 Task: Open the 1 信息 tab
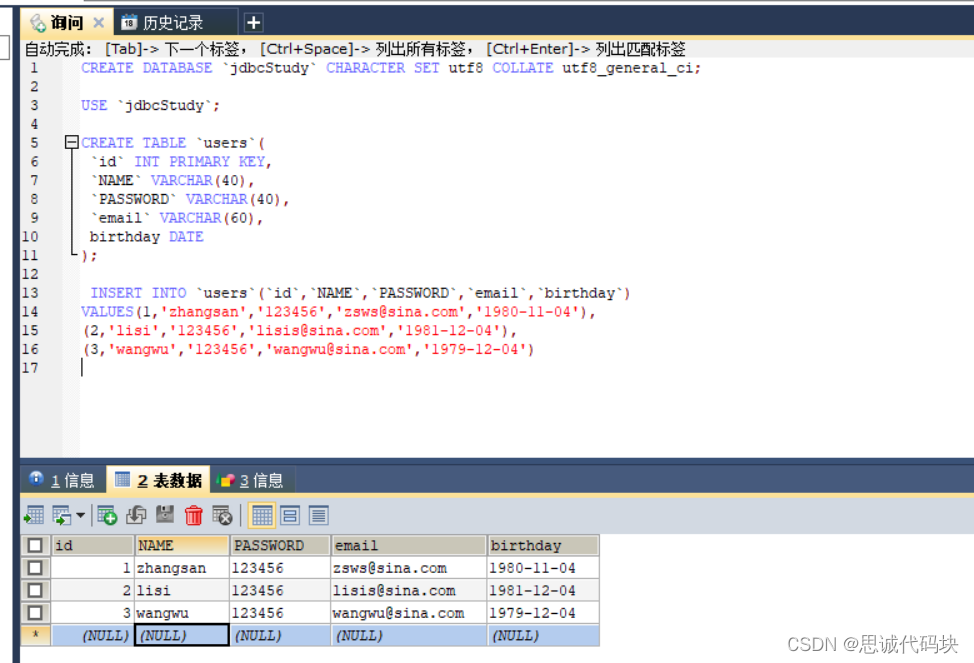[63, 480]
